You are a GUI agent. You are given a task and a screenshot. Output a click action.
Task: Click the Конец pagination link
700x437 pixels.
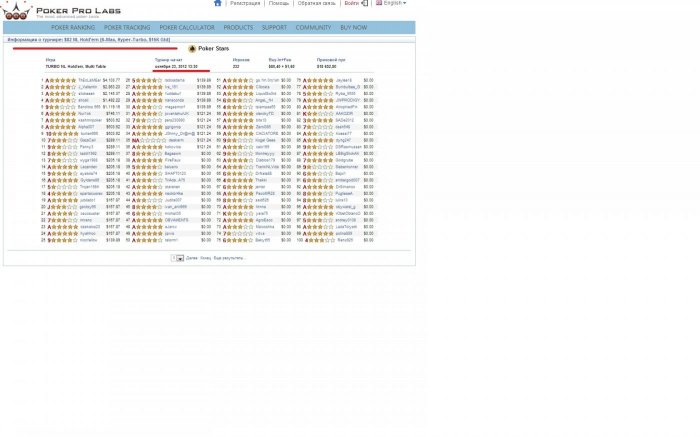pos(205,258)
